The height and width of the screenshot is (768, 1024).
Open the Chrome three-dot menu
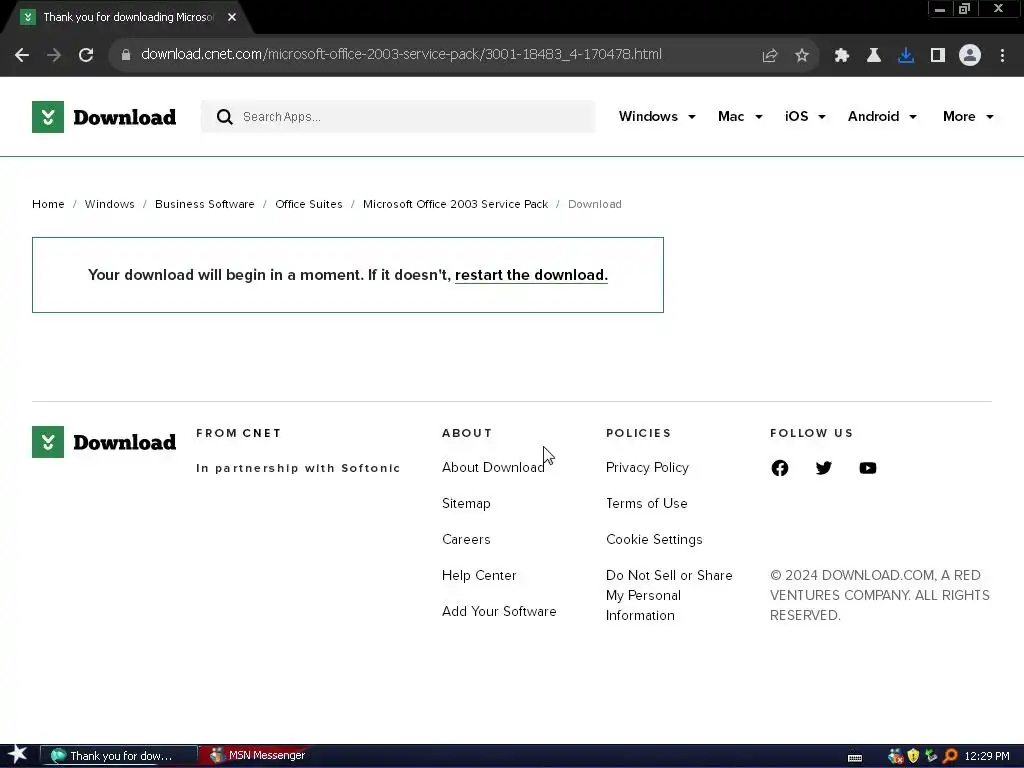pos(1002,55)
